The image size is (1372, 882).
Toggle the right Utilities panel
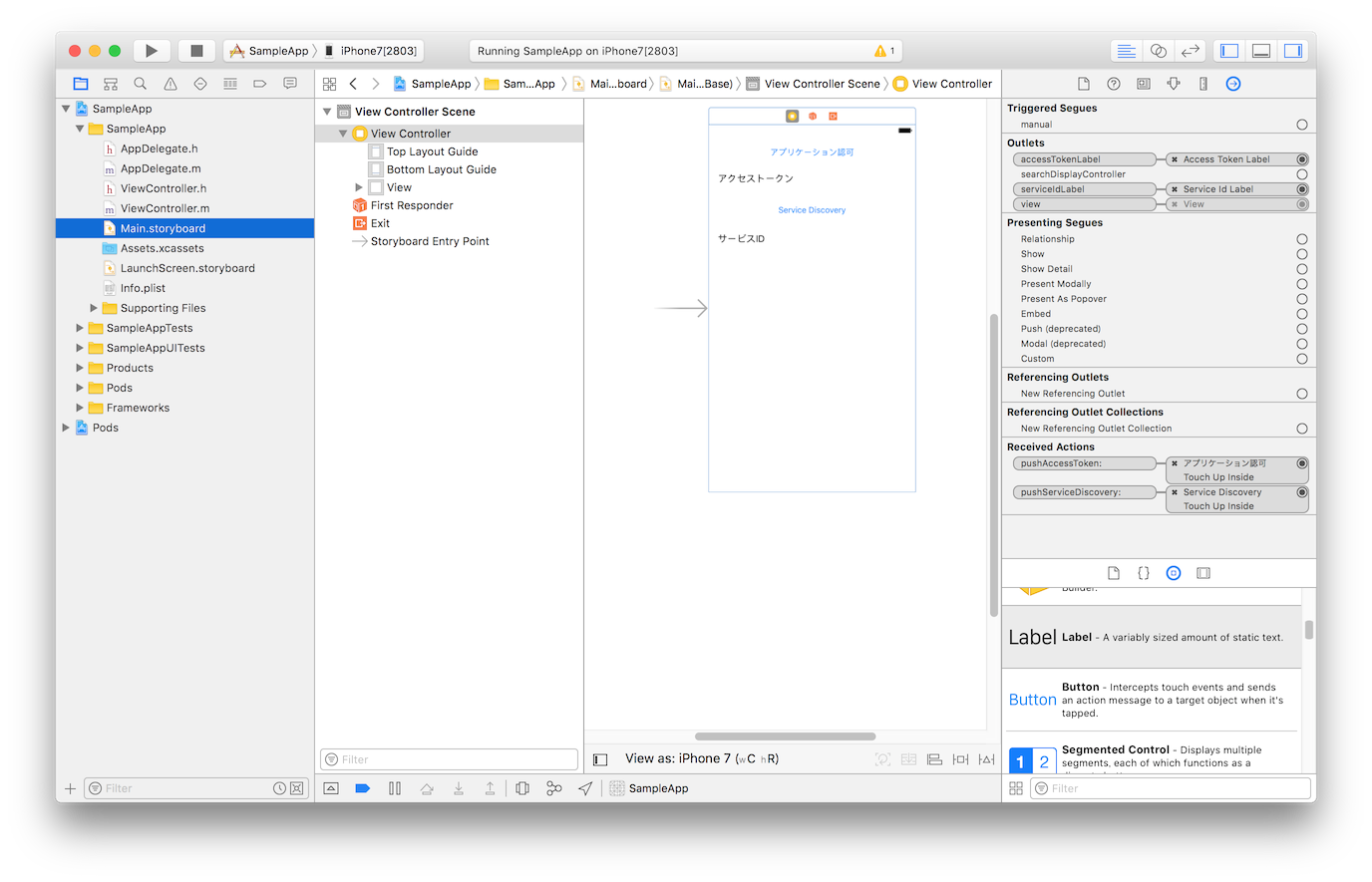pos(1293,51)
